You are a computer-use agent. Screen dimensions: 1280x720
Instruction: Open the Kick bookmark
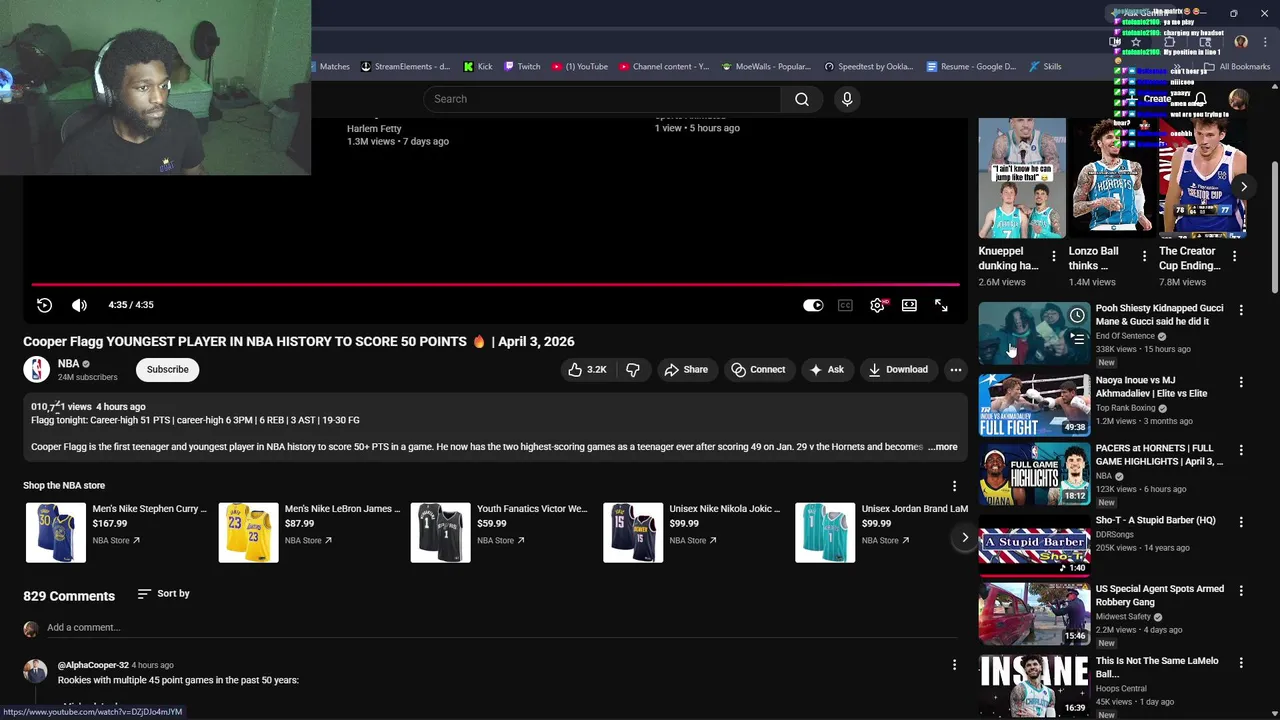pos(478,67)
